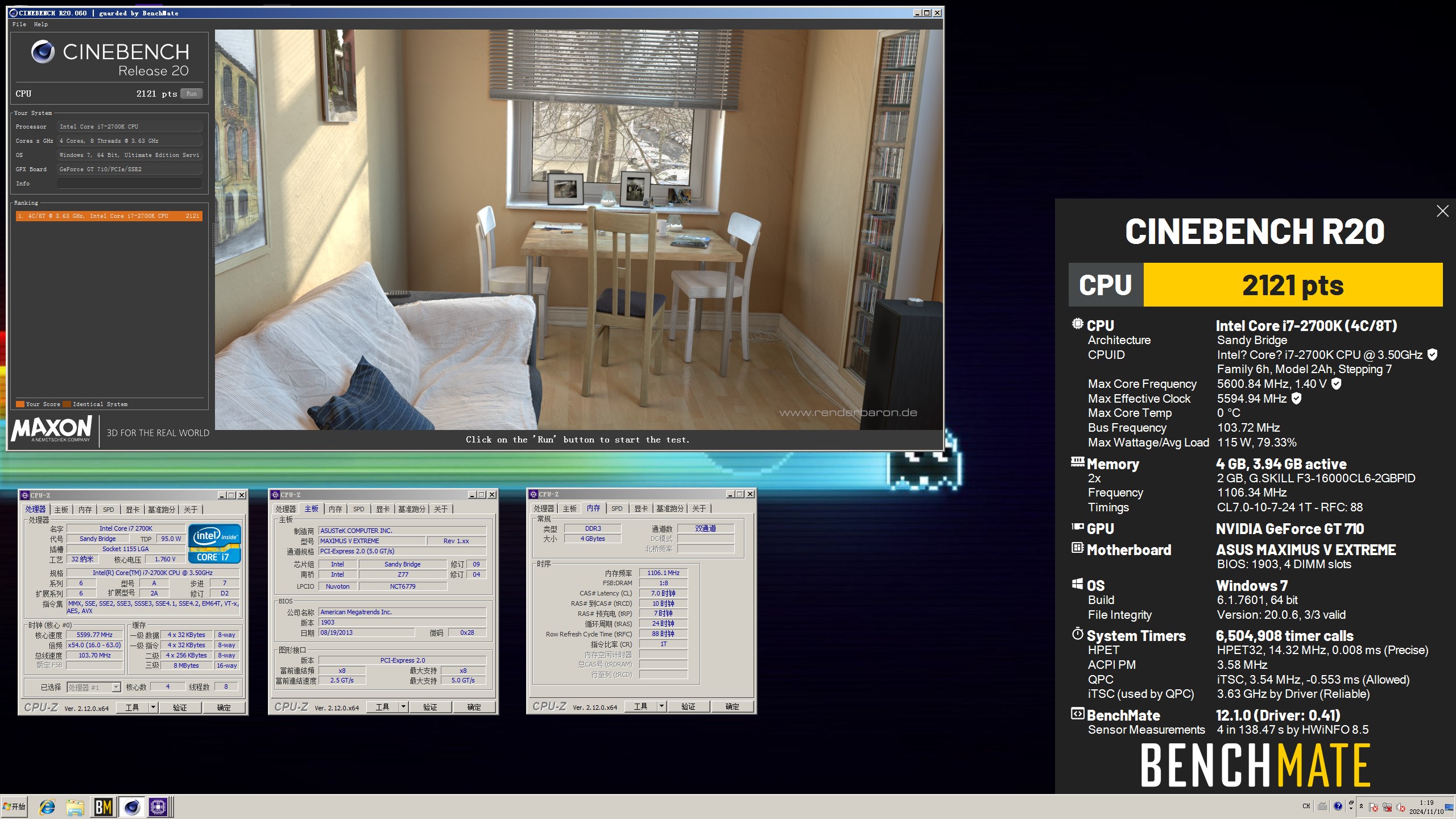Click the orange Your Score legend swatch
This screenshot has width=1456, height=819.
(x=20, y=404)
